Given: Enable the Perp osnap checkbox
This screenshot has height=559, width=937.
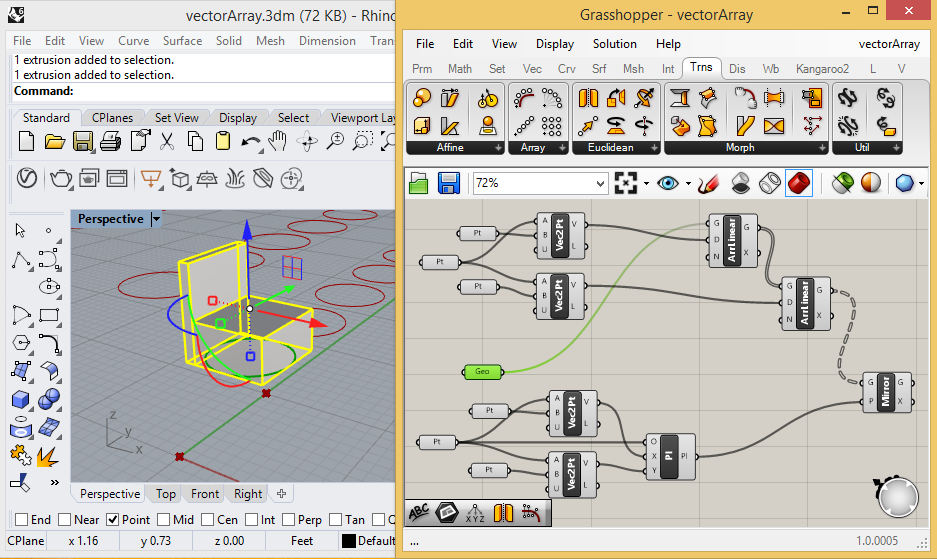Looking at the screenshot, I should click(x=289, y=520).
